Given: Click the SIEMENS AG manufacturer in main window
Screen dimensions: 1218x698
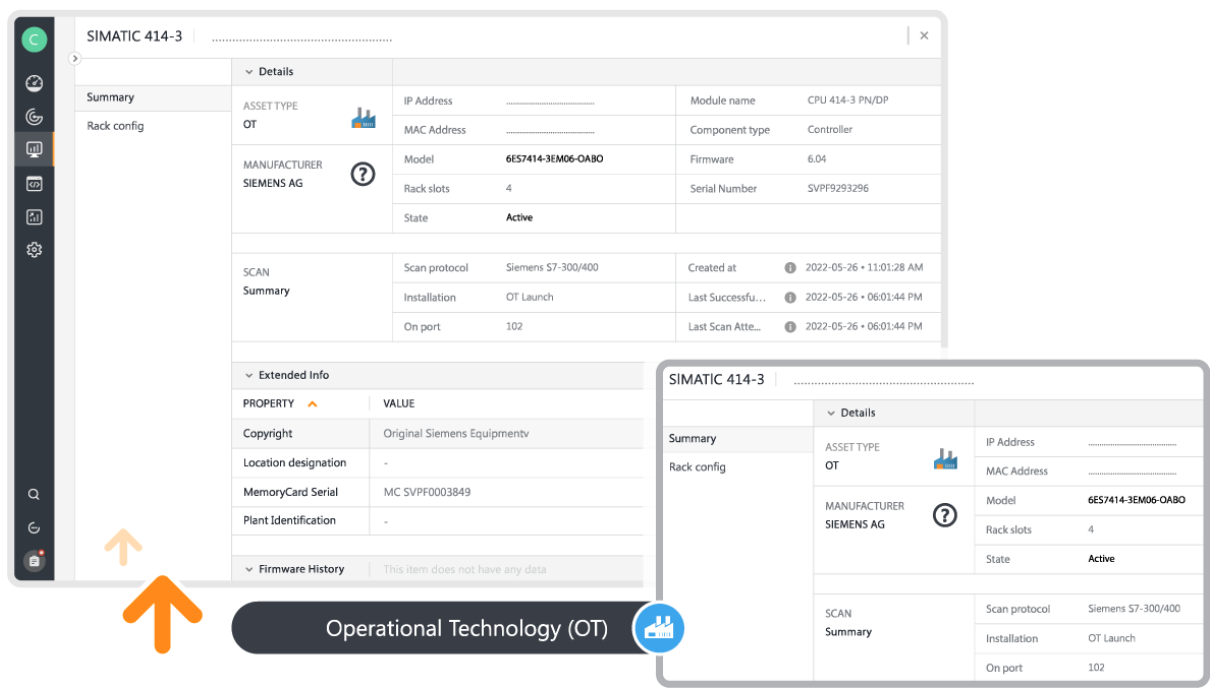Looking at the screenshot, I should [273, 184].
